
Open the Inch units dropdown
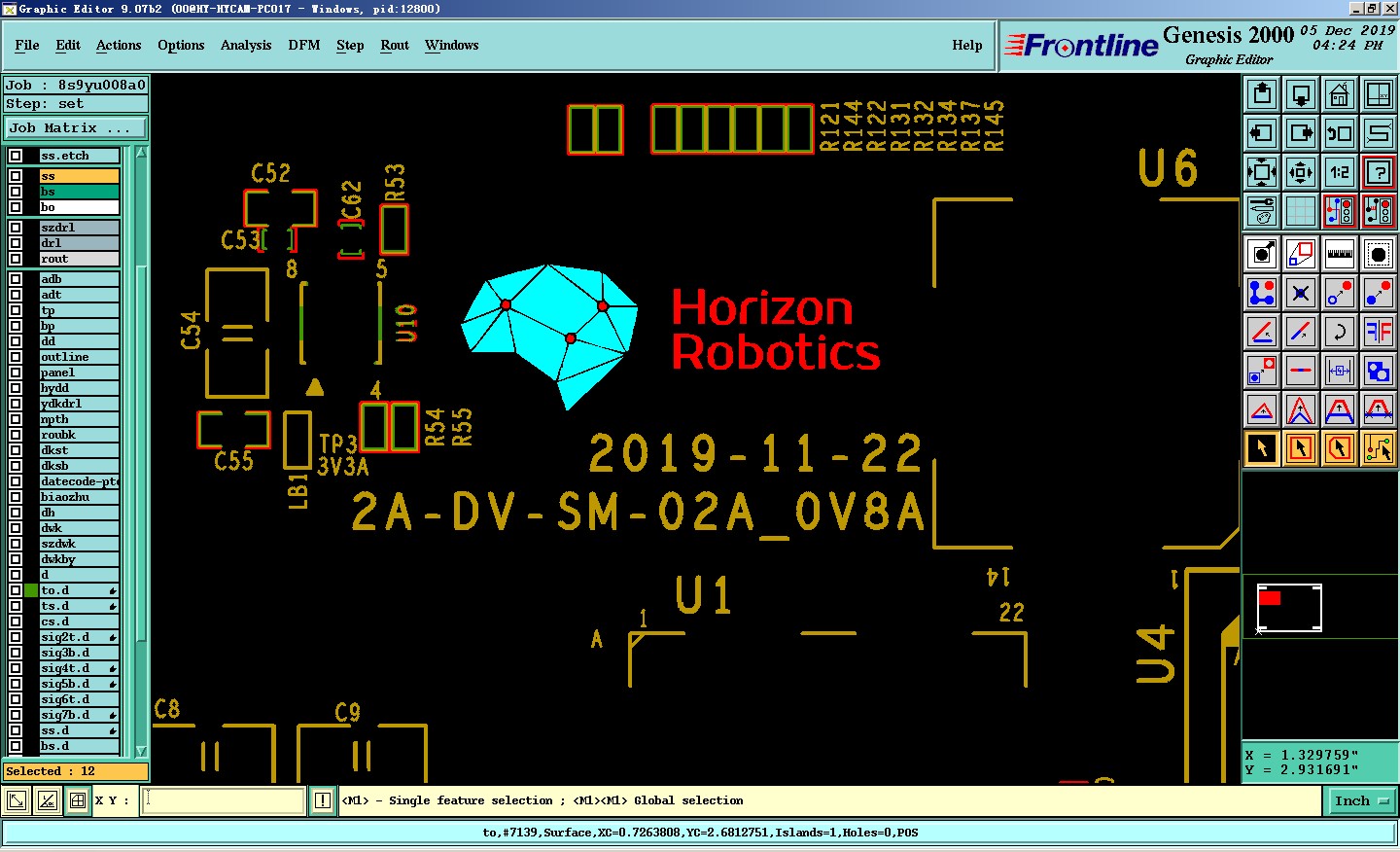tap(1361, 801)
